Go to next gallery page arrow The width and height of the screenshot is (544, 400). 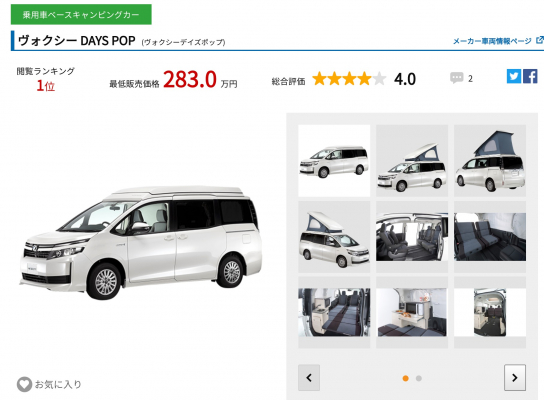point(515,377)
